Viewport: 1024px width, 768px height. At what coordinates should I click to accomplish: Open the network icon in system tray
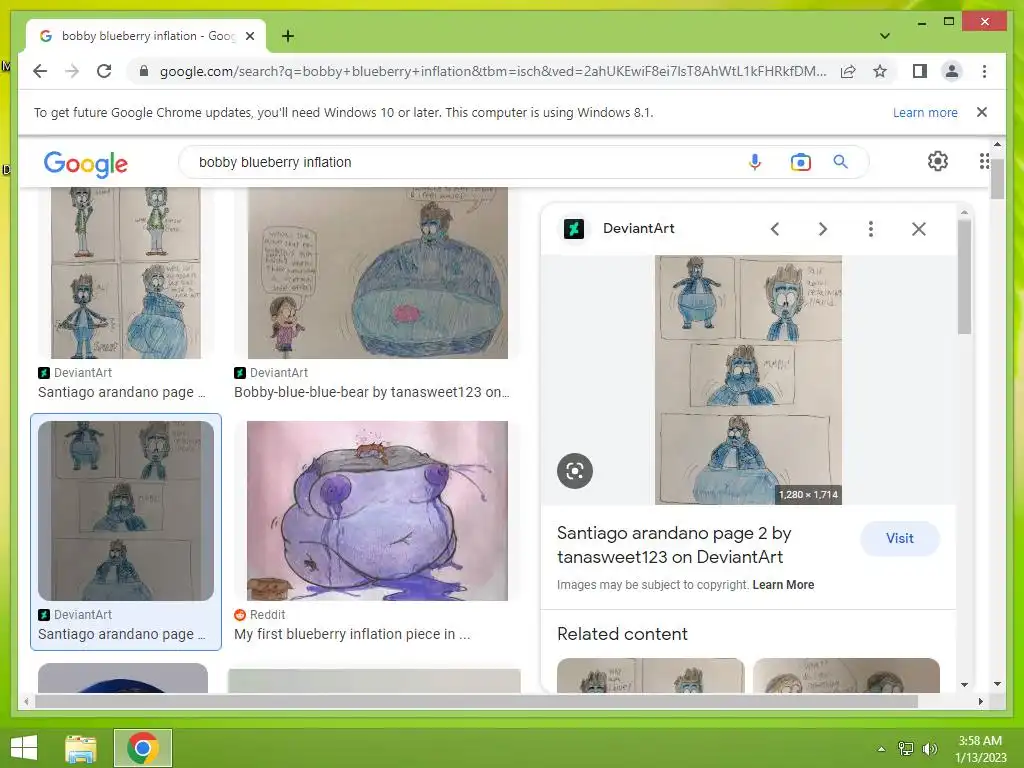906,749
